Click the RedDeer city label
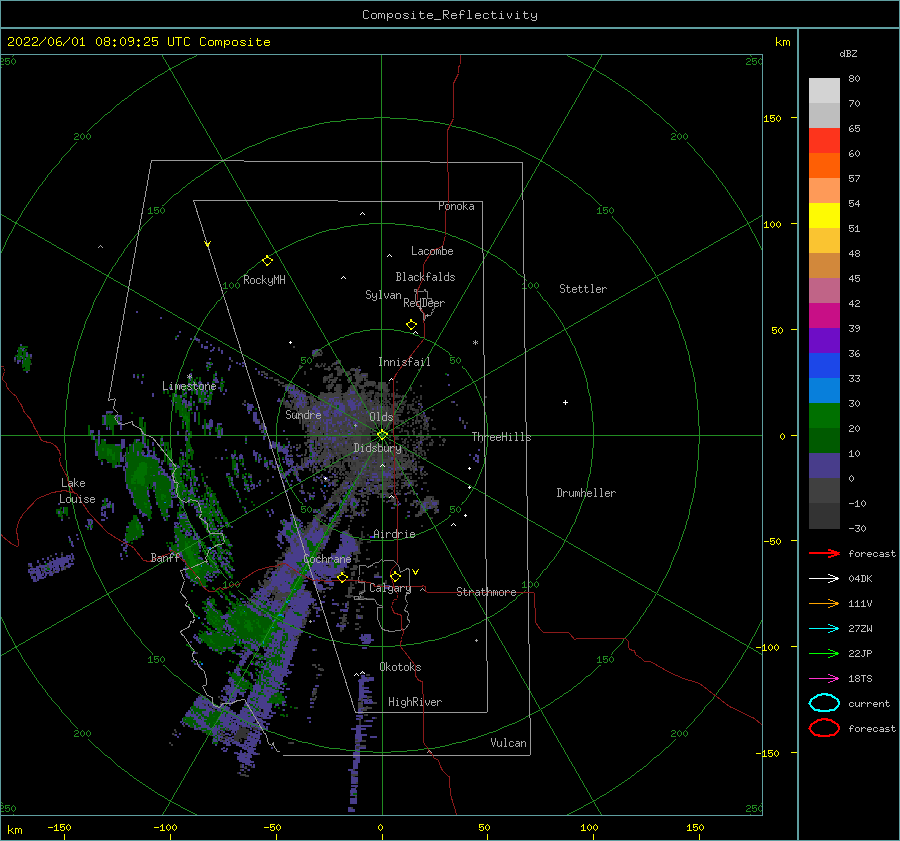 [x=424, y=303]
